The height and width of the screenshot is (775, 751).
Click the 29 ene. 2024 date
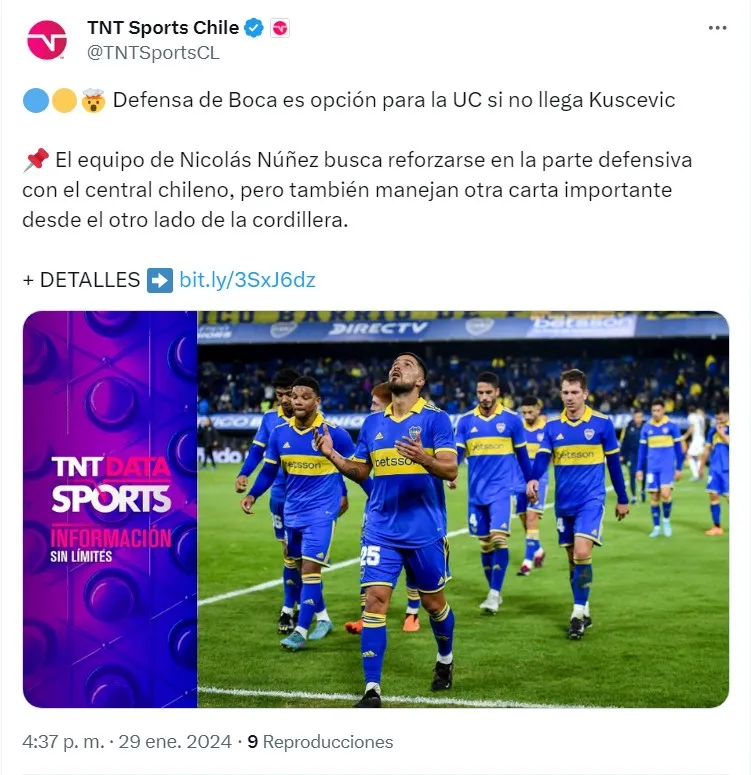click(x=175, y=742)
